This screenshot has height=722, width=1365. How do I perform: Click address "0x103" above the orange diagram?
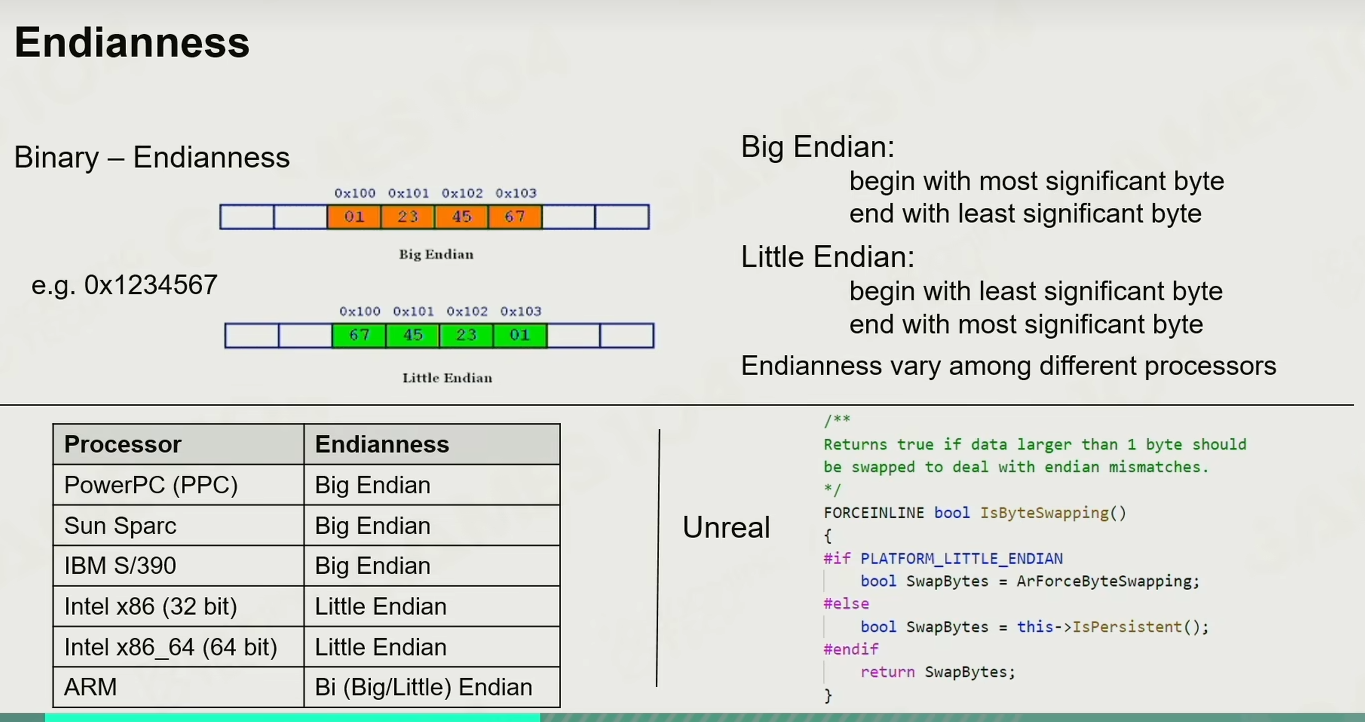[516, 193]
